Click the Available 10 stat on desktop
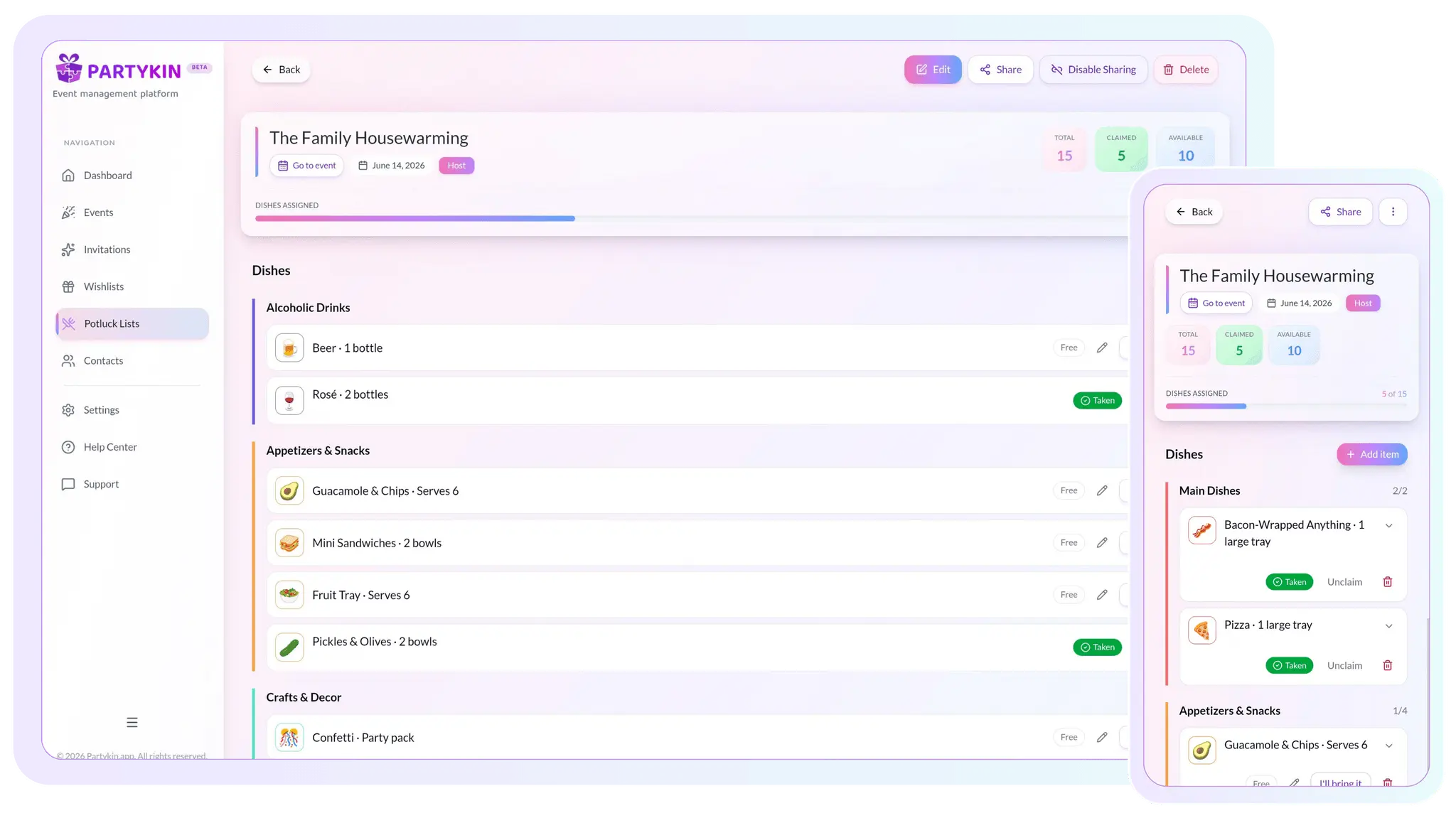Screen dimensions: 1456x818 (x=1186, y=149)
